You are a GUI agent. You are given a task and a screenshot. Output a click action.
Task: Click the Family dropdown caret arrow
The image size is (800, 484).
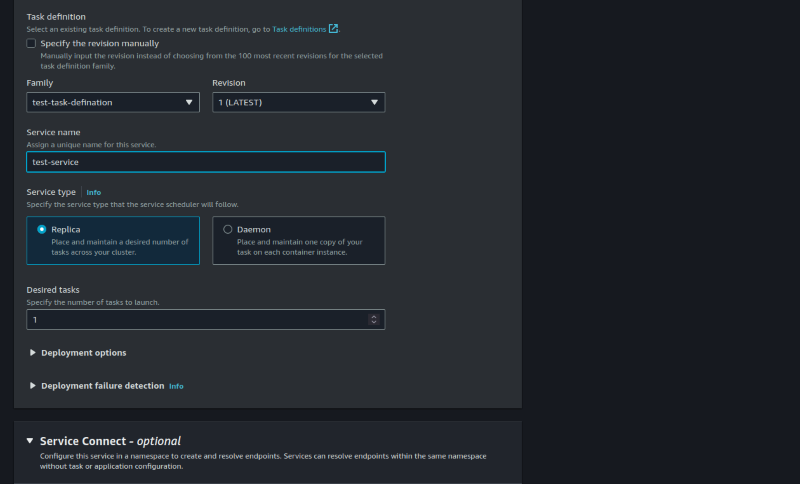(x=190, y=102)
